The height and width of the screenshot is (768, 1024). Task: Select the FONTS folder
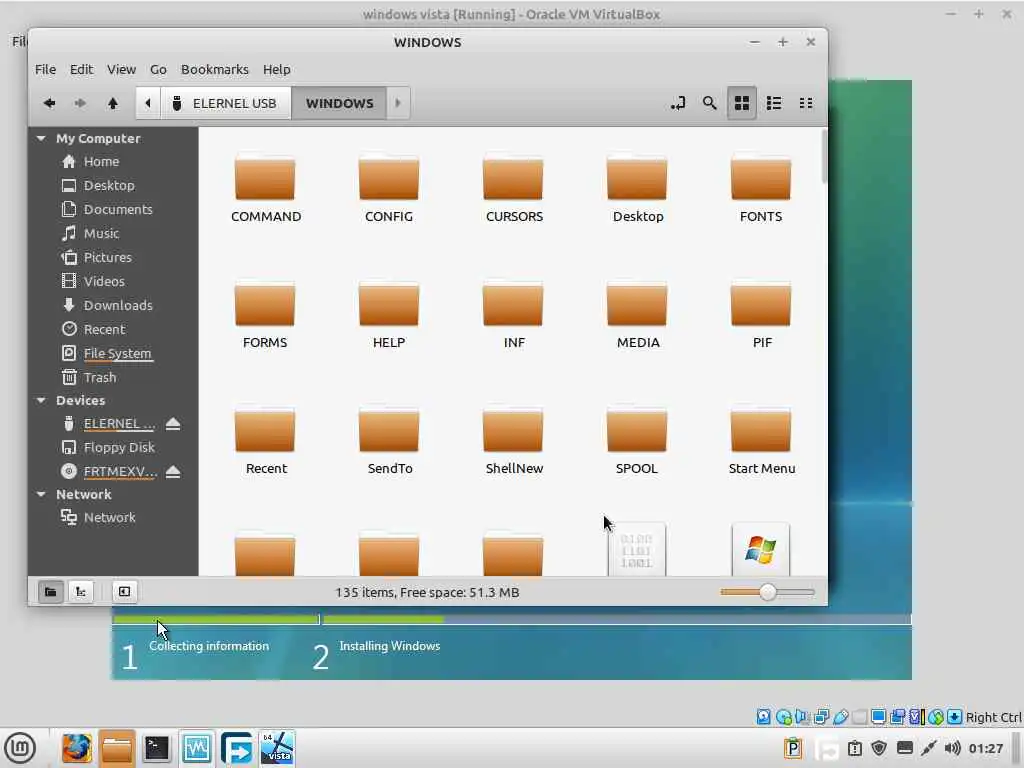point(761,189)
